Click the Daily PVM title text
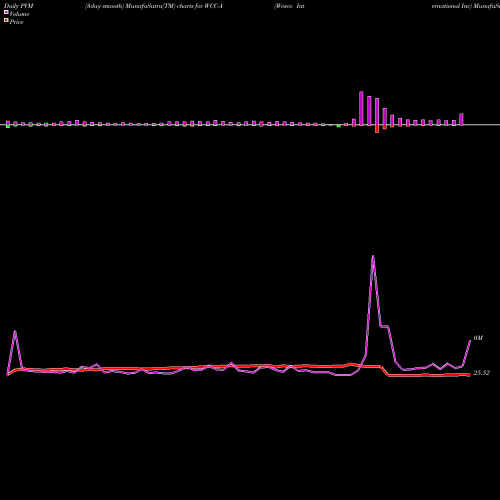Image resolution: width=500 pixels, height=500 pixels. point(19,6)
